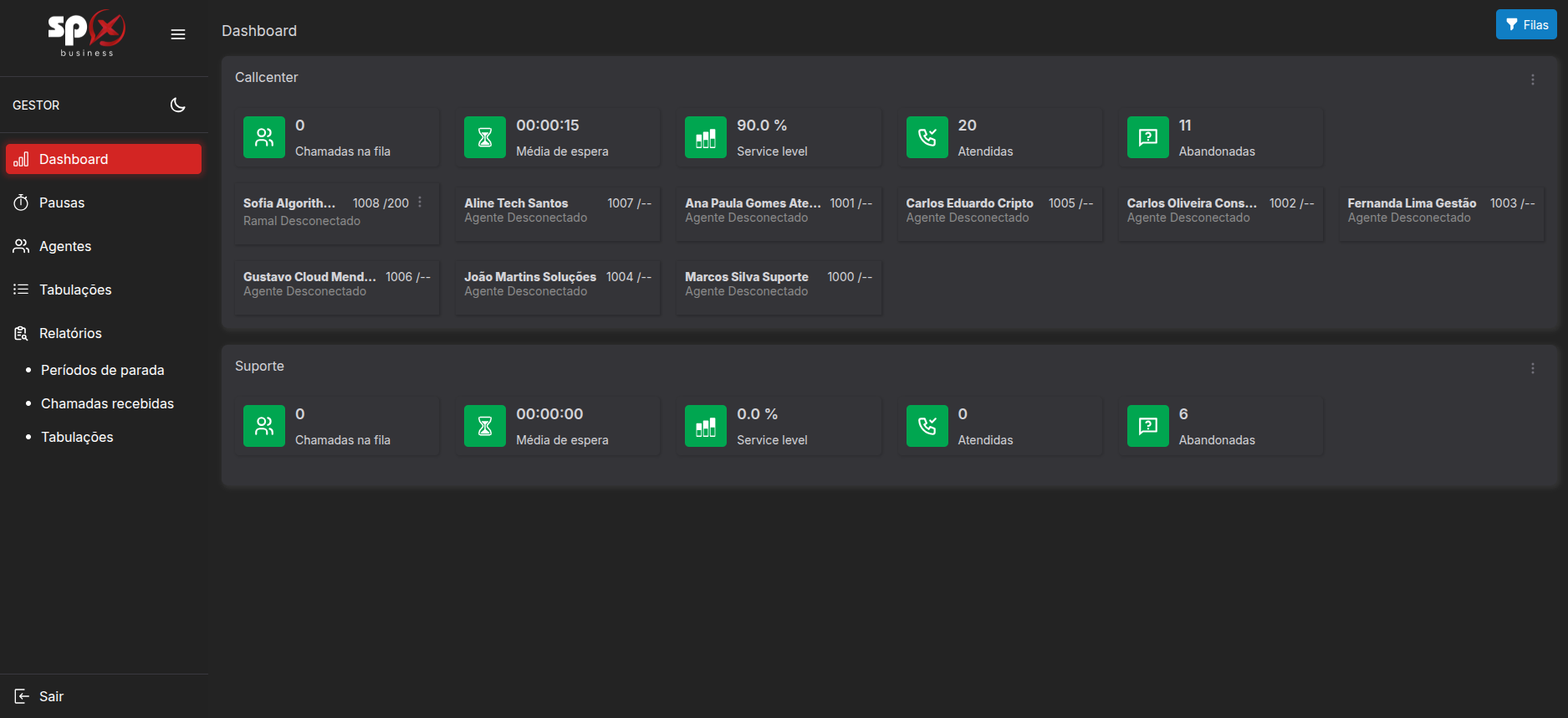The image size is (1568, 718).
Task: Open Sofia Algorith agent options menu
Action: click(x=420, y=203)
